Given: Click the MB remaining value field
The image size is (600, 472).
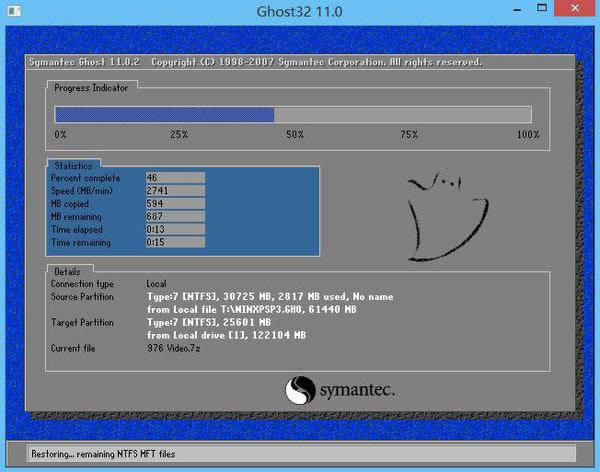Looking at the screenshot, I should [x=175, y=216].
